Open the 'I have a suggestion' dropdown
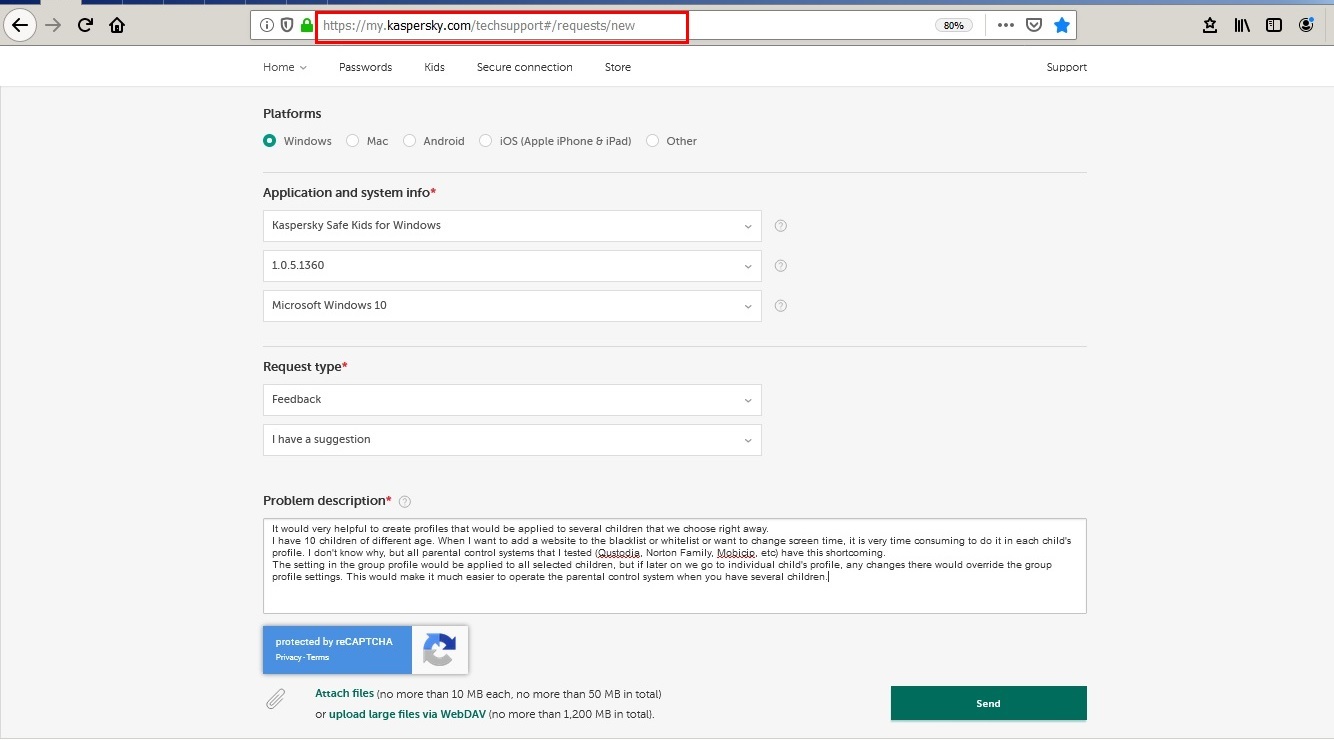This screenshot has height=740, width=1334. tap(512, 440)
